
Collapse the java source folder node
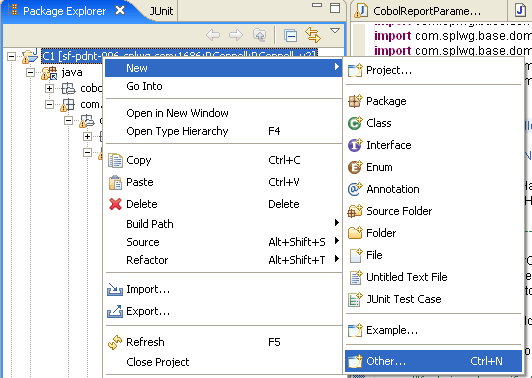[31, 72]
